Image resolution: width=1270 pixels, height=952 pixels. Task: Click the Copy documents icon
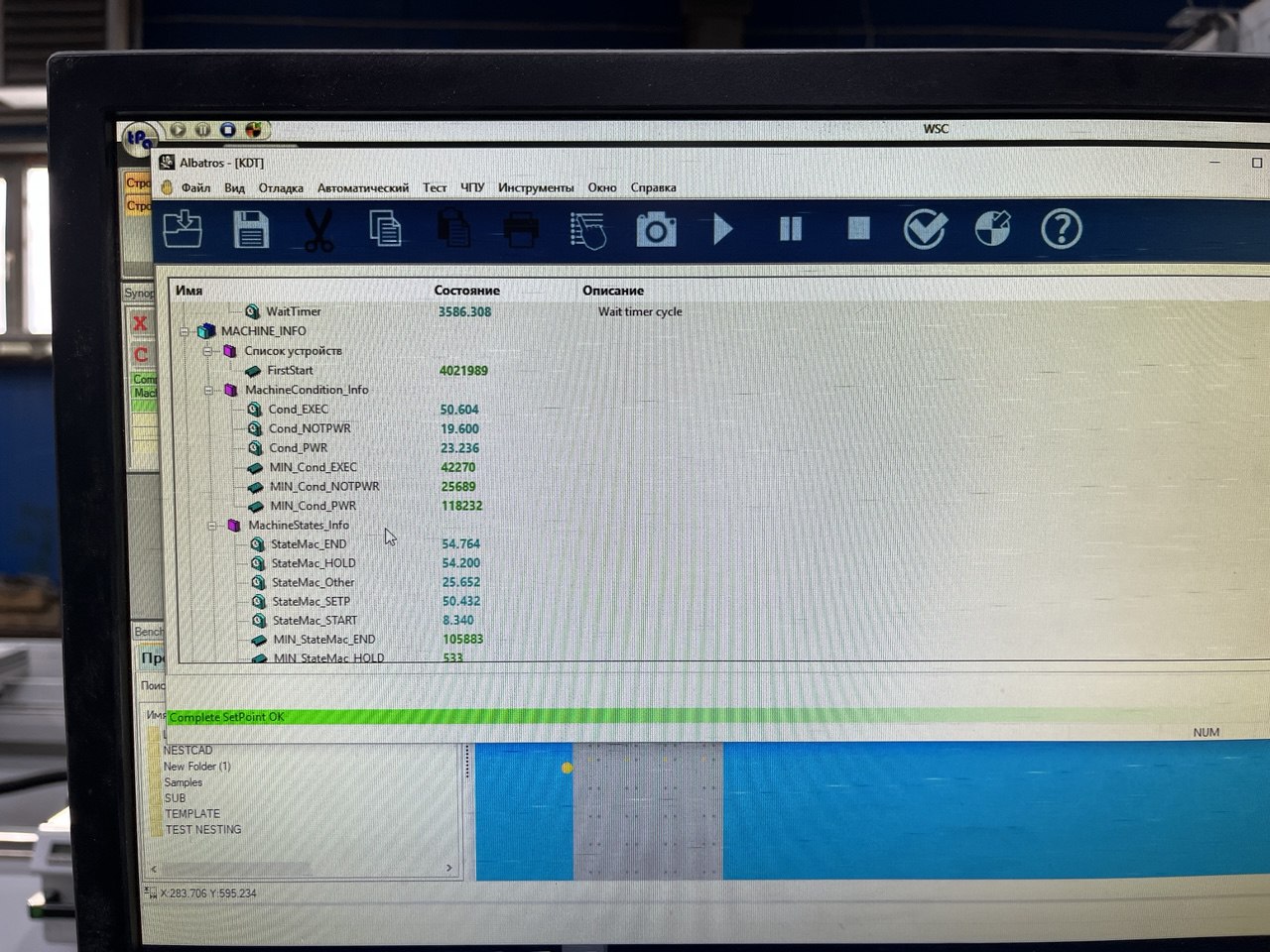pos(385,230)
